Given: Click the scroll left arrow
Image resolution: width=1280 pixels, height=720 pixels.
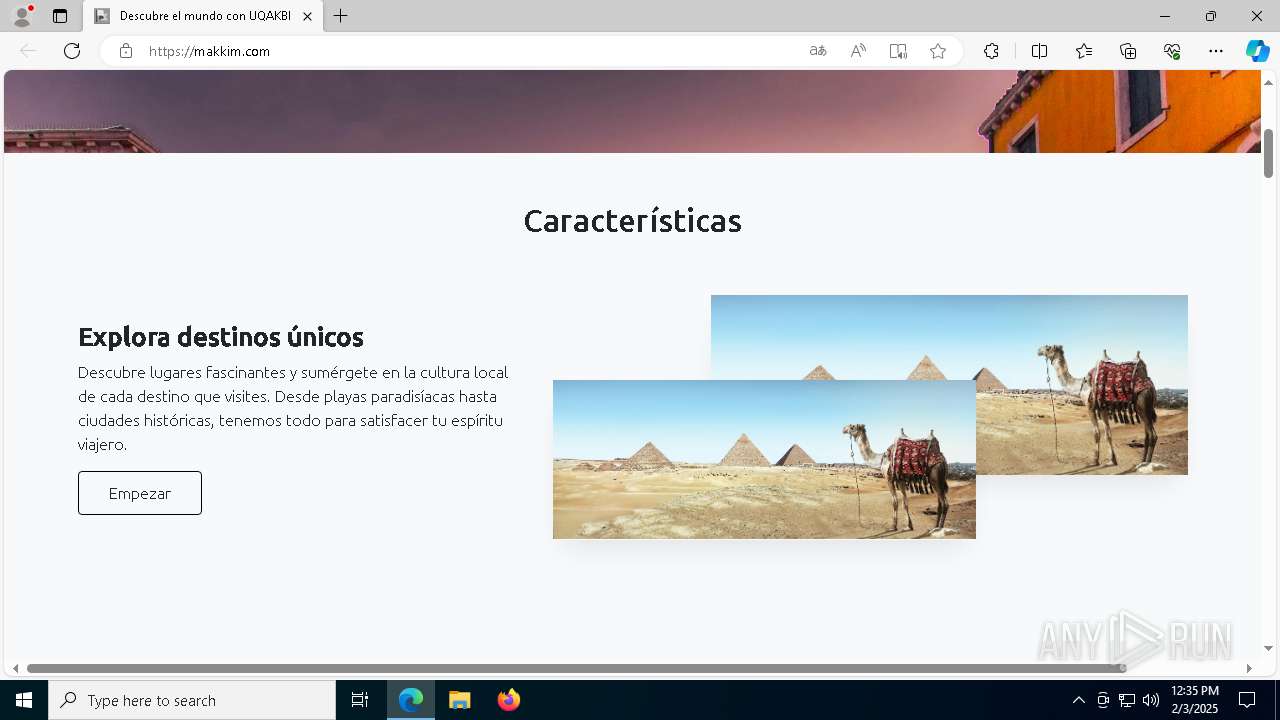Looking at the screenshot, I should (x=15, y=668).
